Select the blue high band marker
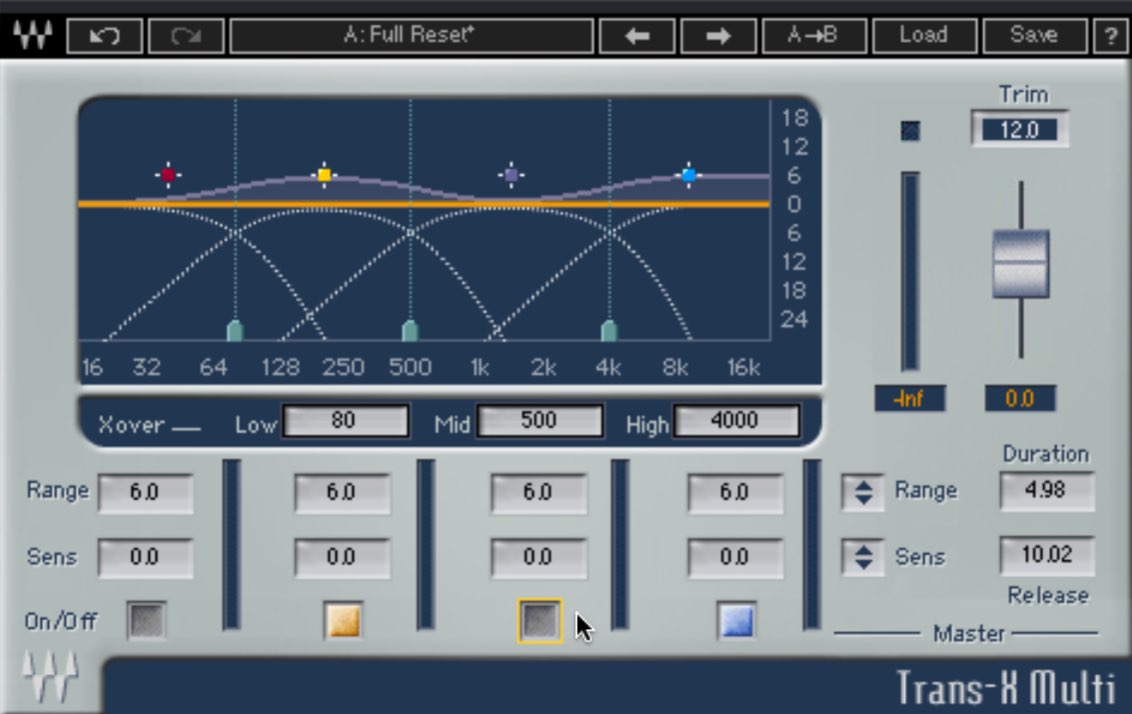This screenshot has width=1132, height=714. [x=689, y=175]
